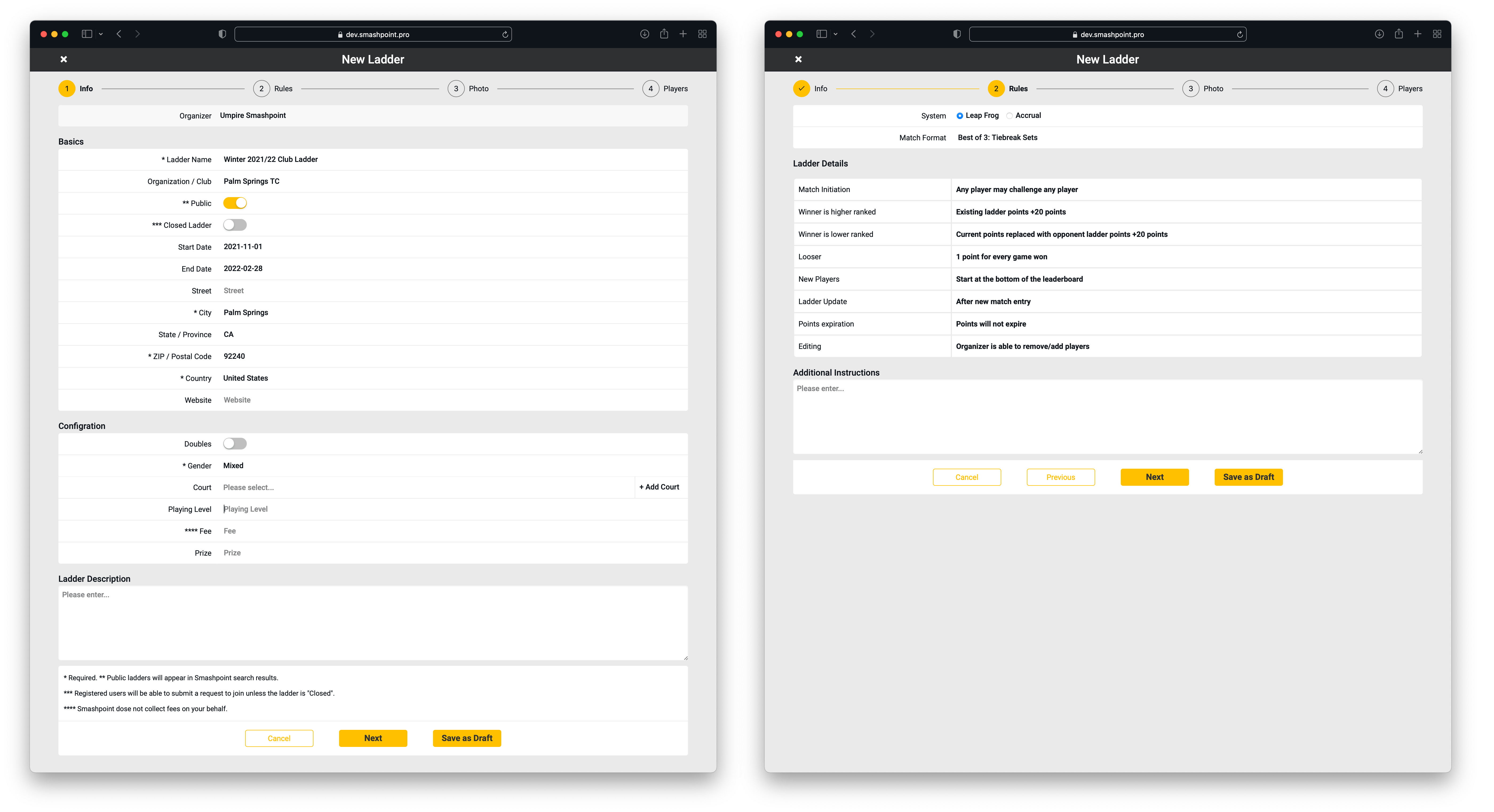The image size is (1494, 812).
Task: Go to step 3 Photo in right window
Action: point(1203,89)
